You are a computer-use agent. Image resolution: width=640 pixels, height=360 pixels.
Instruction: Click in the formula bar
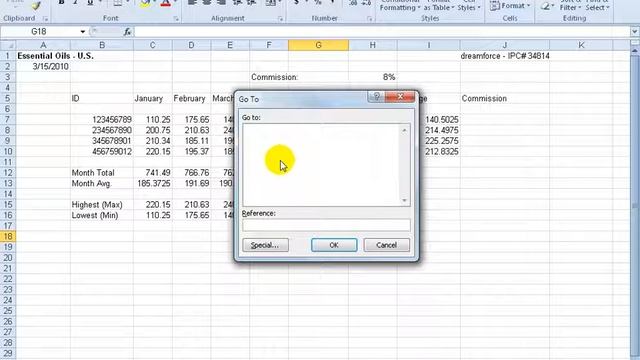[382, 32]
